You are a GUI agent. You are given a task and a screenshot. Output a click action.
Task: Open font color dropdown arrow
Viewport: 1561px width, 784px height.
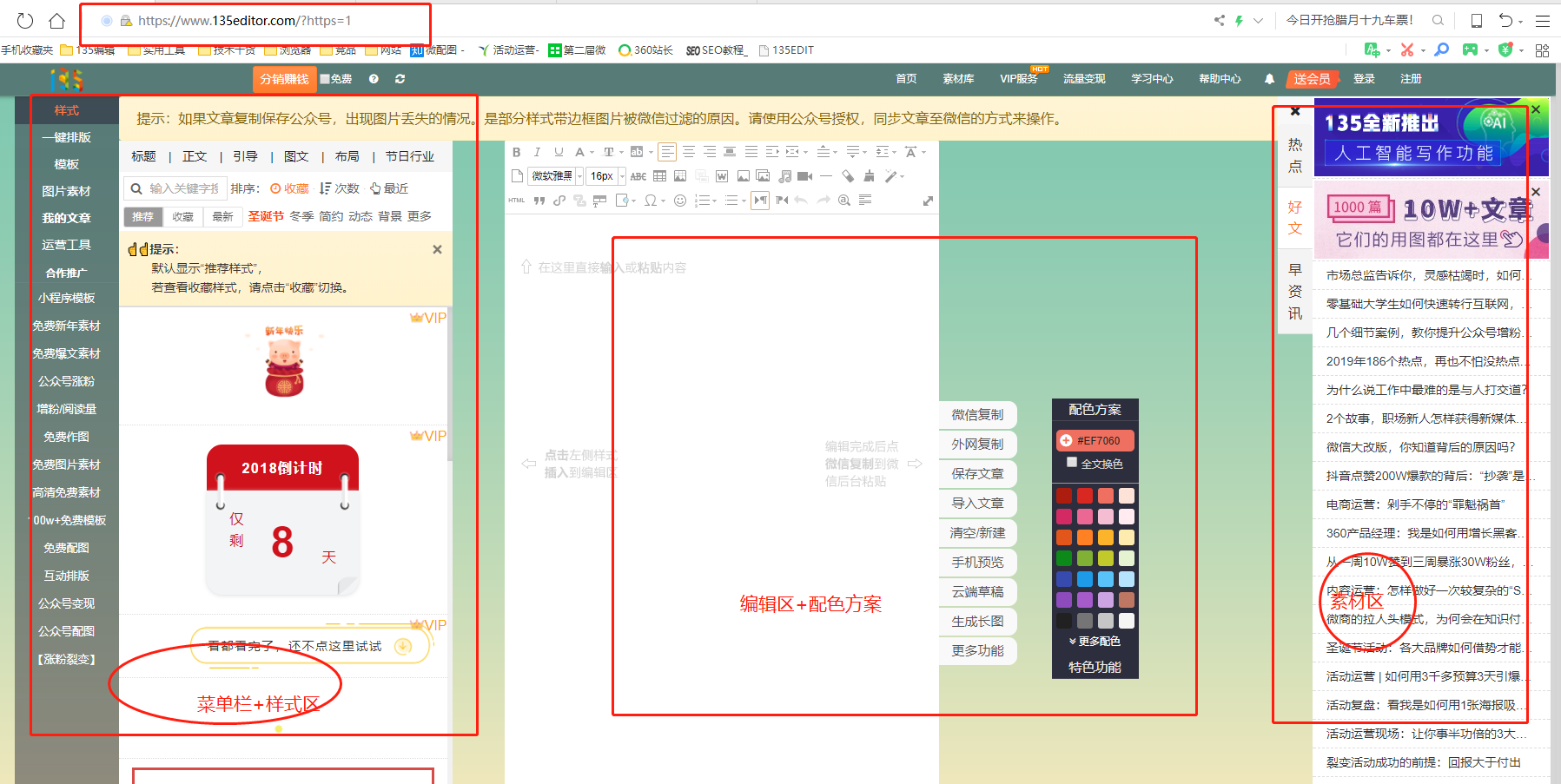coord(592,153)
